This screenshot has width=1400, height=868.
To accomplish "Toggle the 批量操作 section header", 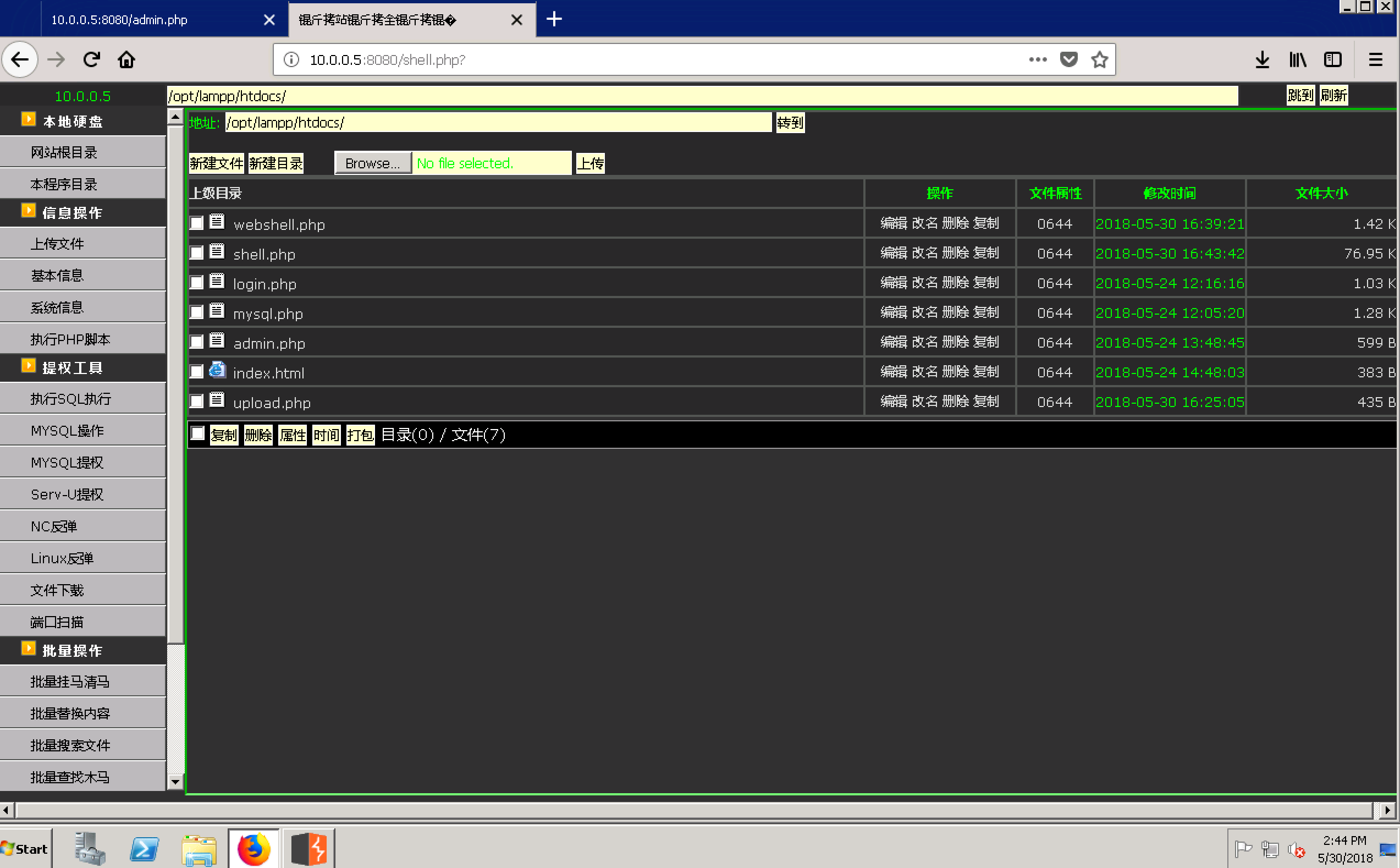I will [72, 650].
